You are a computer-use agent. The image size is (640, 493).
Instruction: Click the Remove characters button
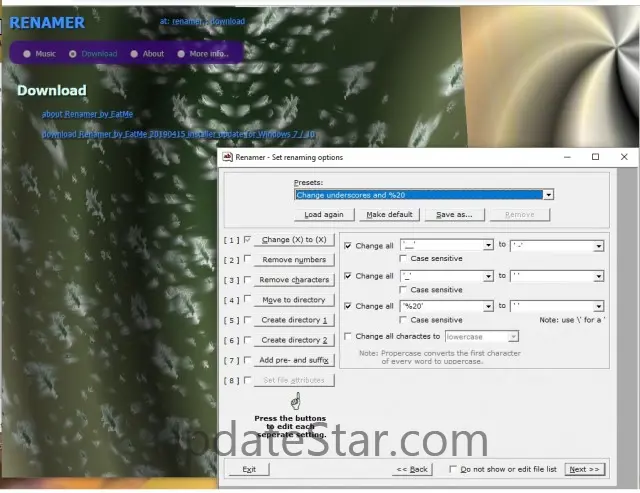point(294,280)
